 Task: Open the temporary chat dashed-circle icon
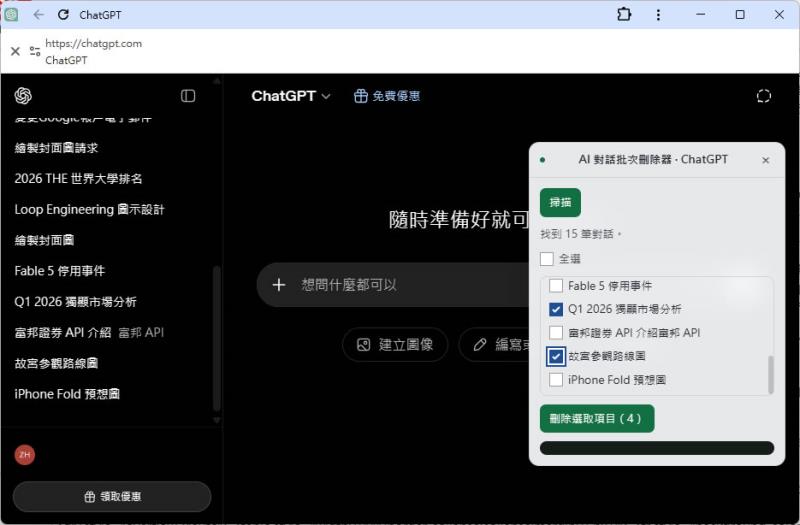point(763,96)
